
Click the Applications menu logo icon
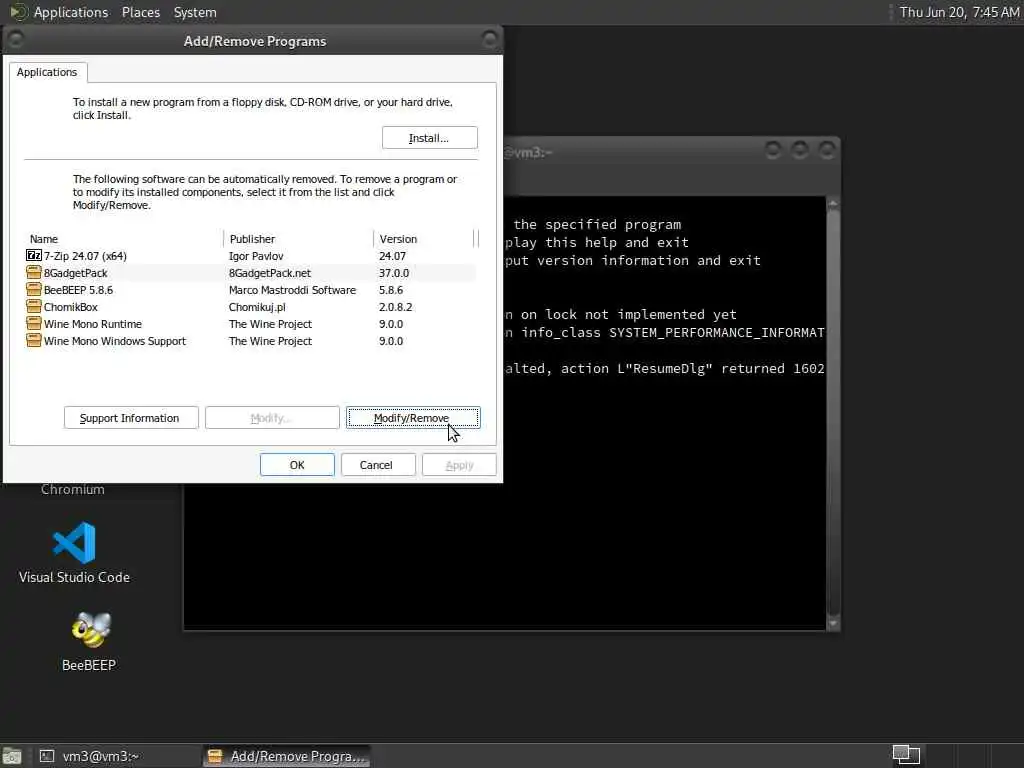tap(18, 12)
